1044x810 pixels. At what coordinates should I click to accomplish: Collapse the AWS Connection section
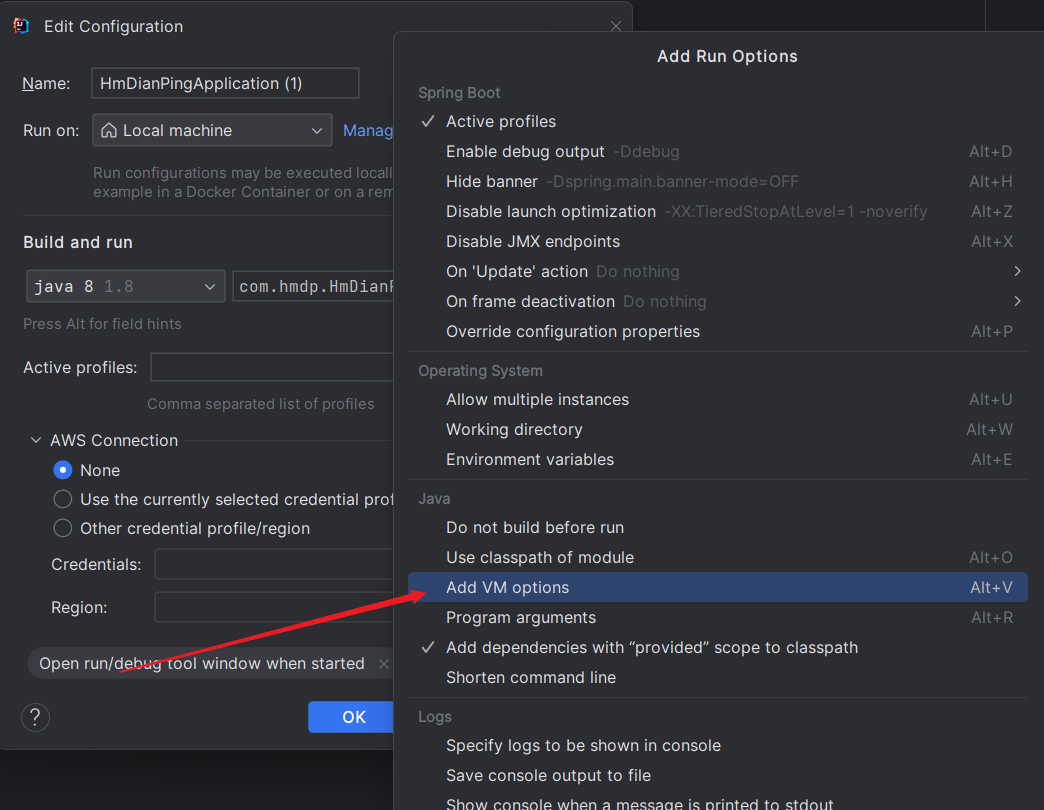36,441
